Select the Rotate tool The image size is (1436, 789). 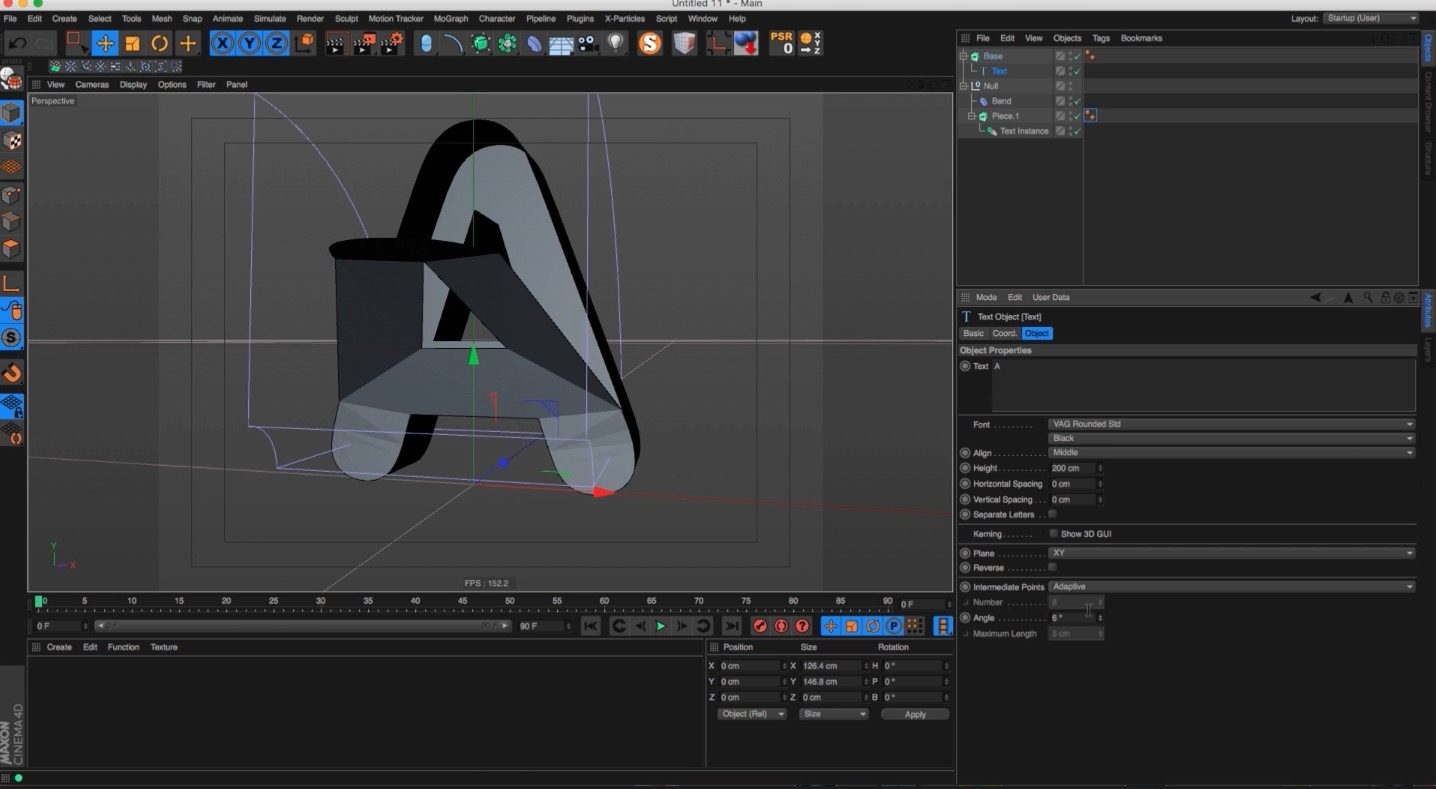click(160, 43)
